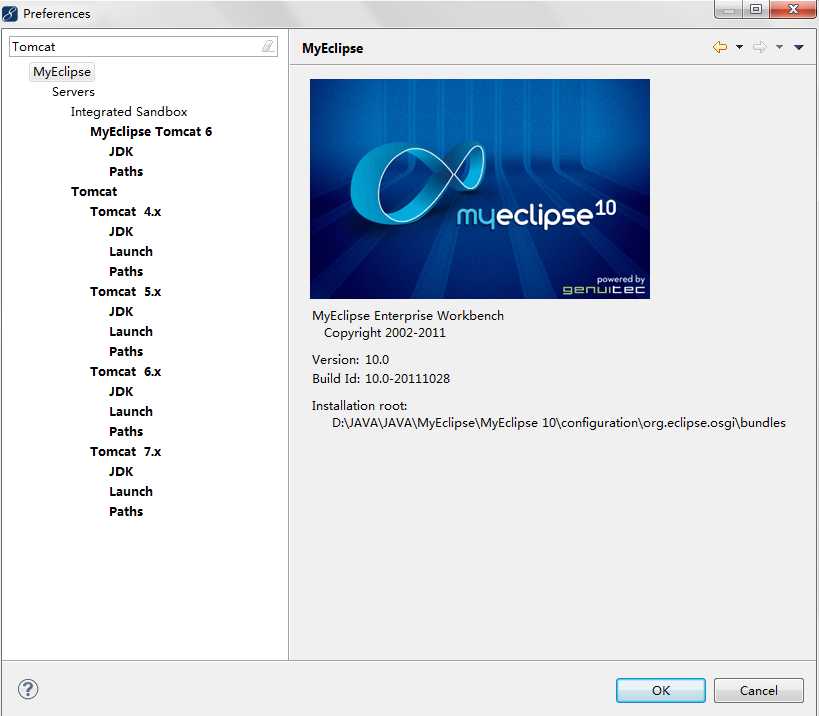Screen dimensions: 819x716
Task: Select JDK under MyEclipse Tomcat 6
Action: [x=121, y=151]
